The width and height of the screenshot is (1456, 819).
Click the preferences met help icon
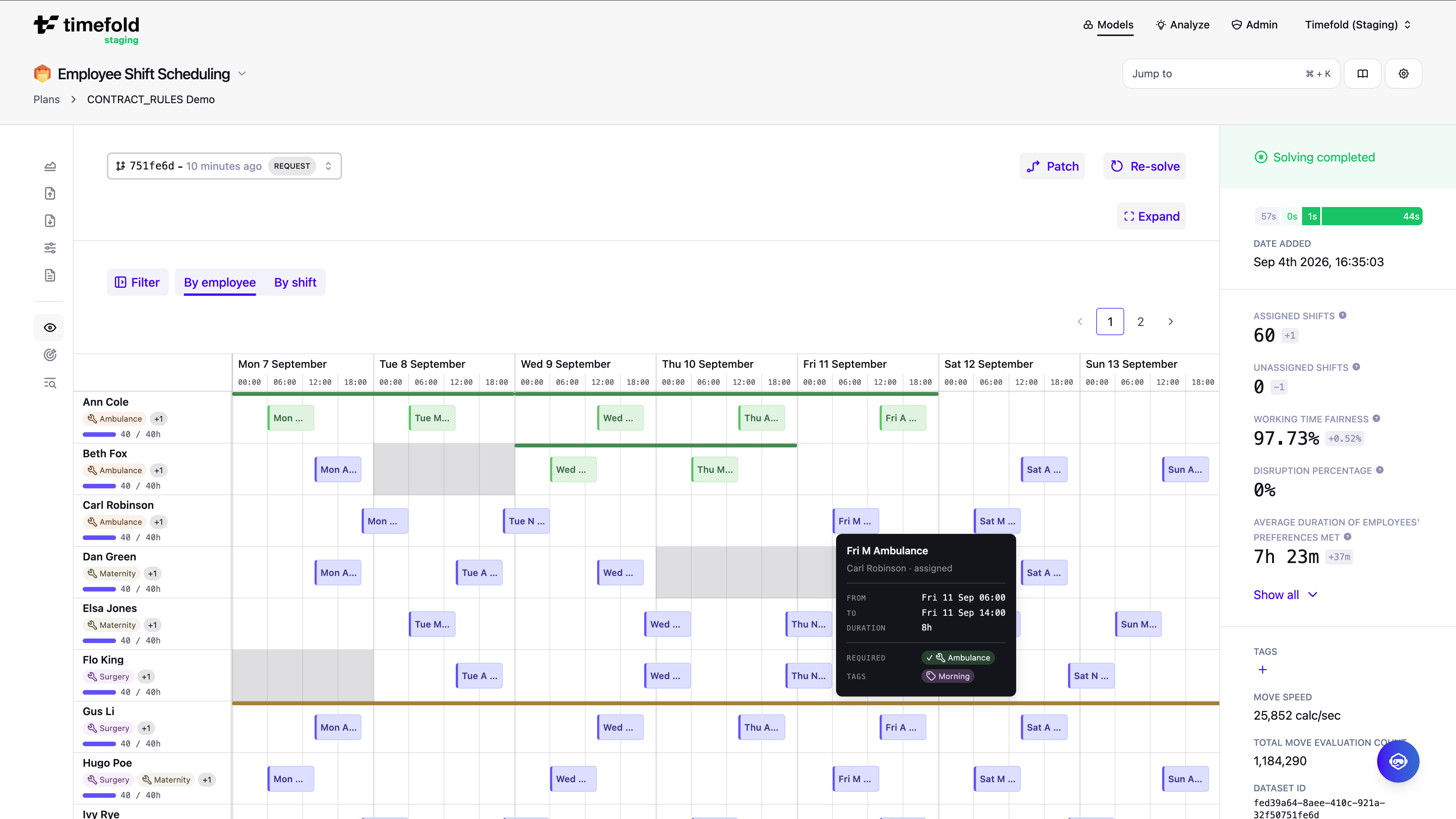click(x=1348, y=537)
